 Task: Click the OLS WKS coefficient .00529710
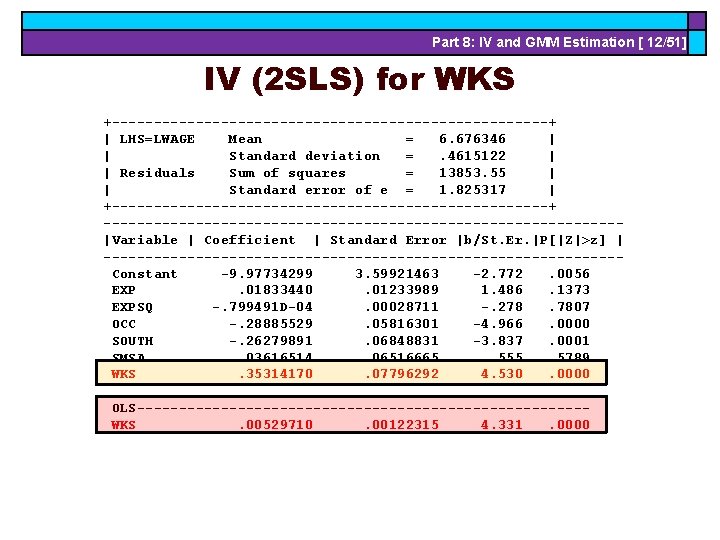click(276, 425)
